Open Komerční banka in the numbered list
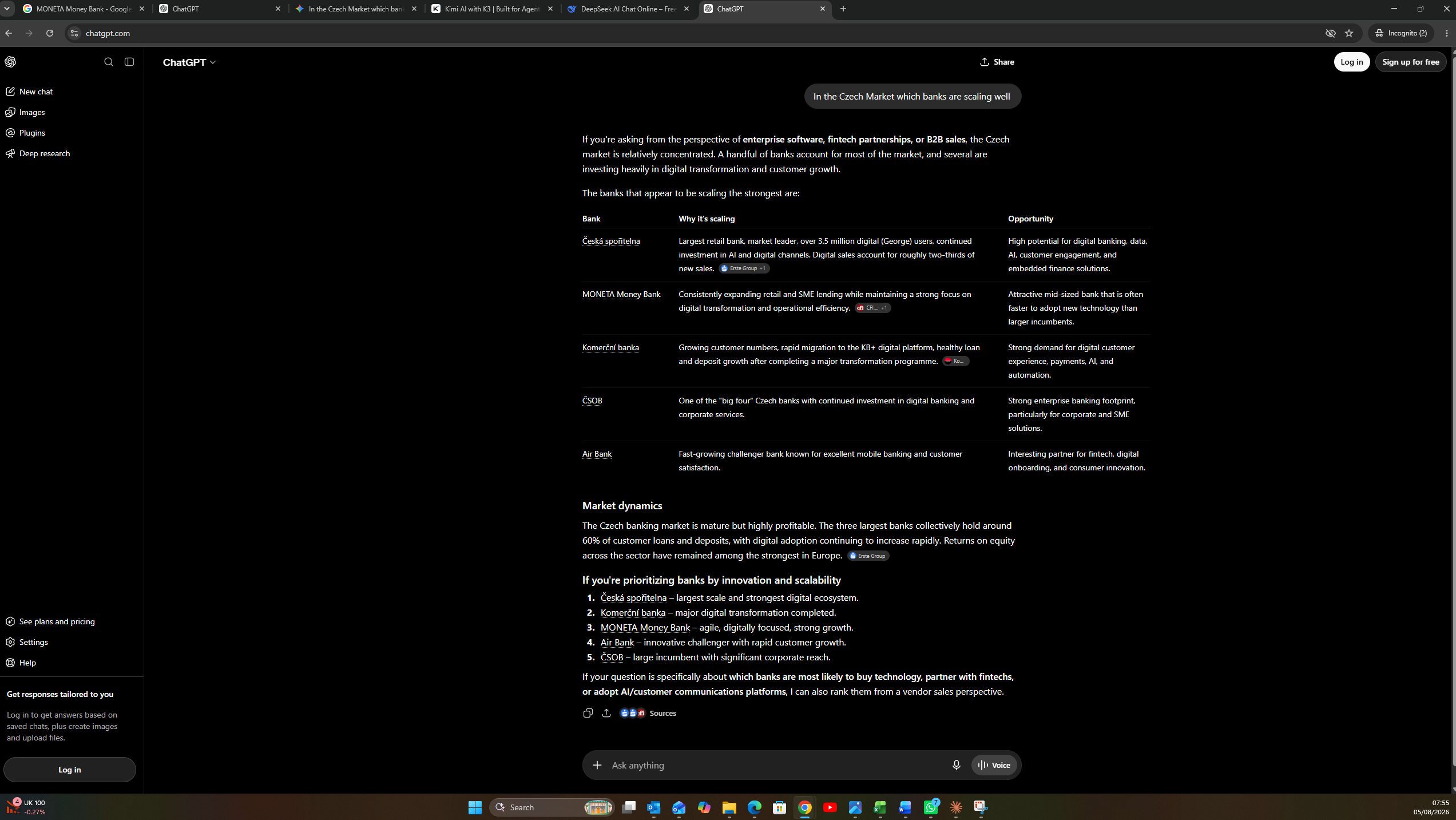The width and height of the screenshot is (1456, 820). pyautogui.click(x=633, y=612)
